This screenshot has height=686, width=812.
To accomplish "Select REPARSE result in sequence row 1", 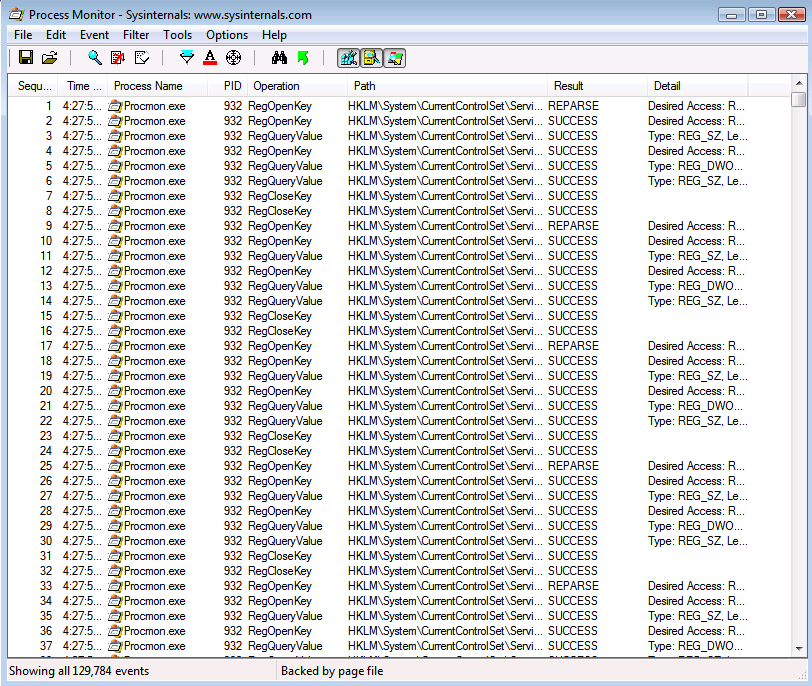I will [573, 106].
